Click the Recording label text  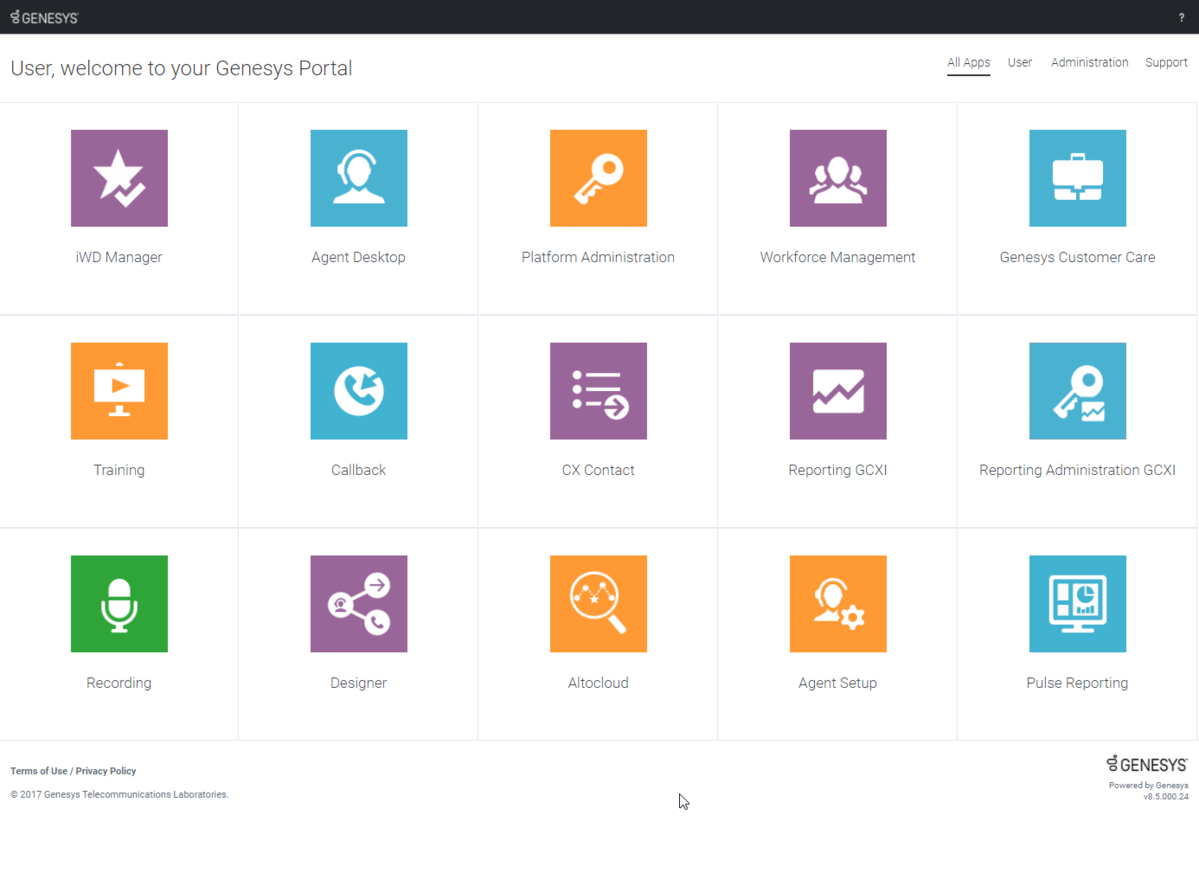coord(119,683)
